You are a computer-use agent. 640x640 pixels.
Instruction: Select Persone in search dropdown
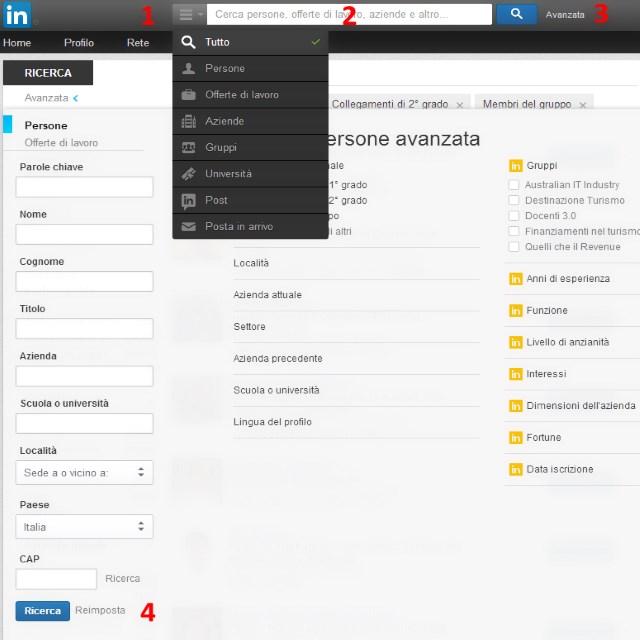click(x=250, y=69)
